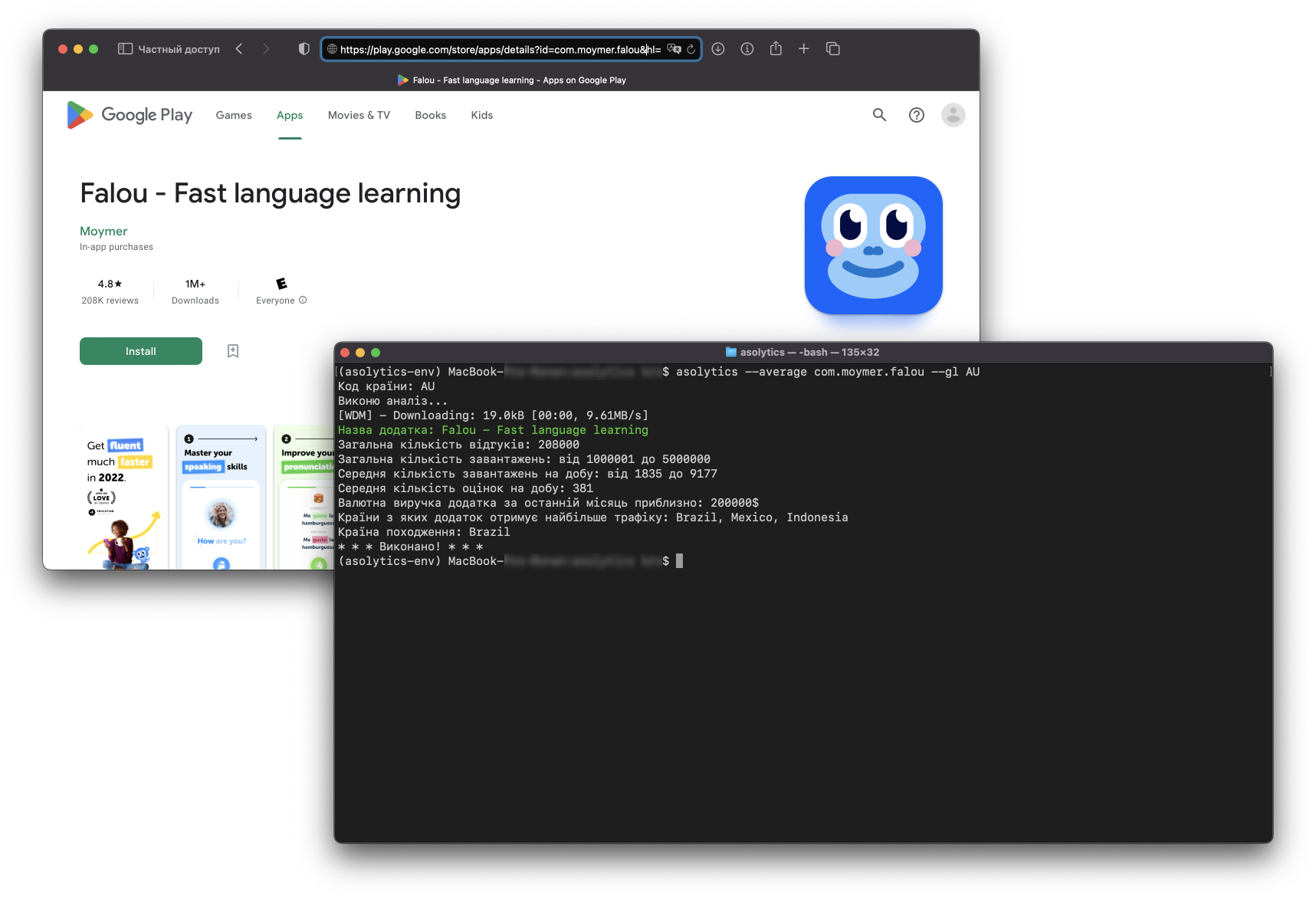Select the Apps tab
The image size is (1316, 900).
[x=290, y=115]
